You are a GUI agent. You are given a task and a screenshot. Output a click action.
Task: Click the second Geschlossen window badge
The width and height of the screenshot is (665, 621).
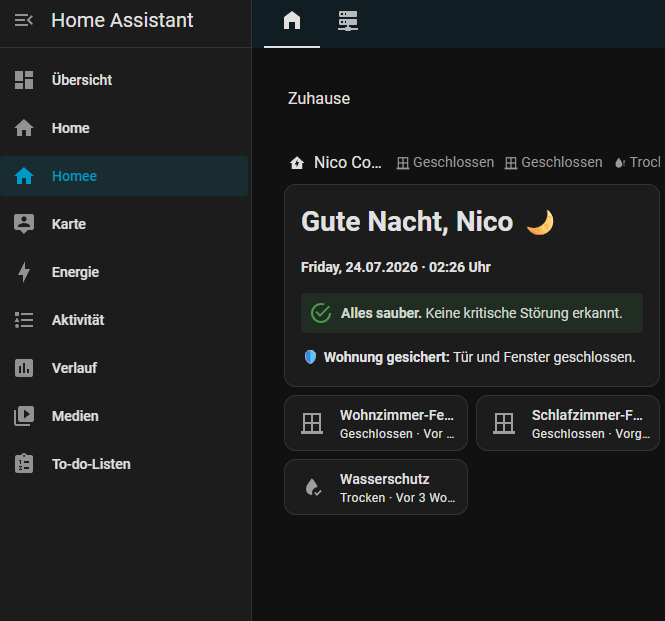pyautogui.click(x=553, y=162)
